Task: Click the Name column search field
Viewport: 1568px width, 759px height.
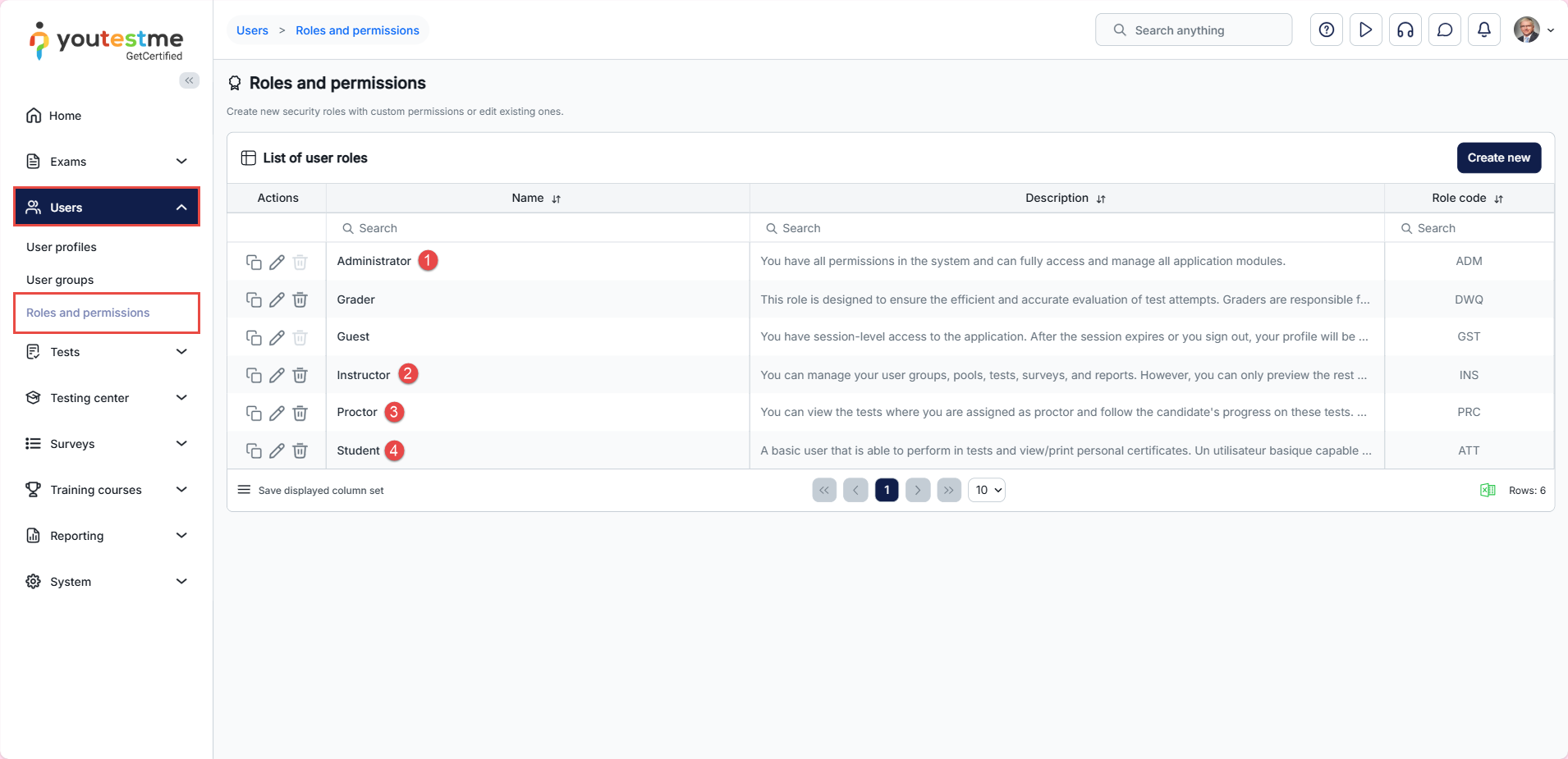Action: pyautogui.click(x=538, y=228)
